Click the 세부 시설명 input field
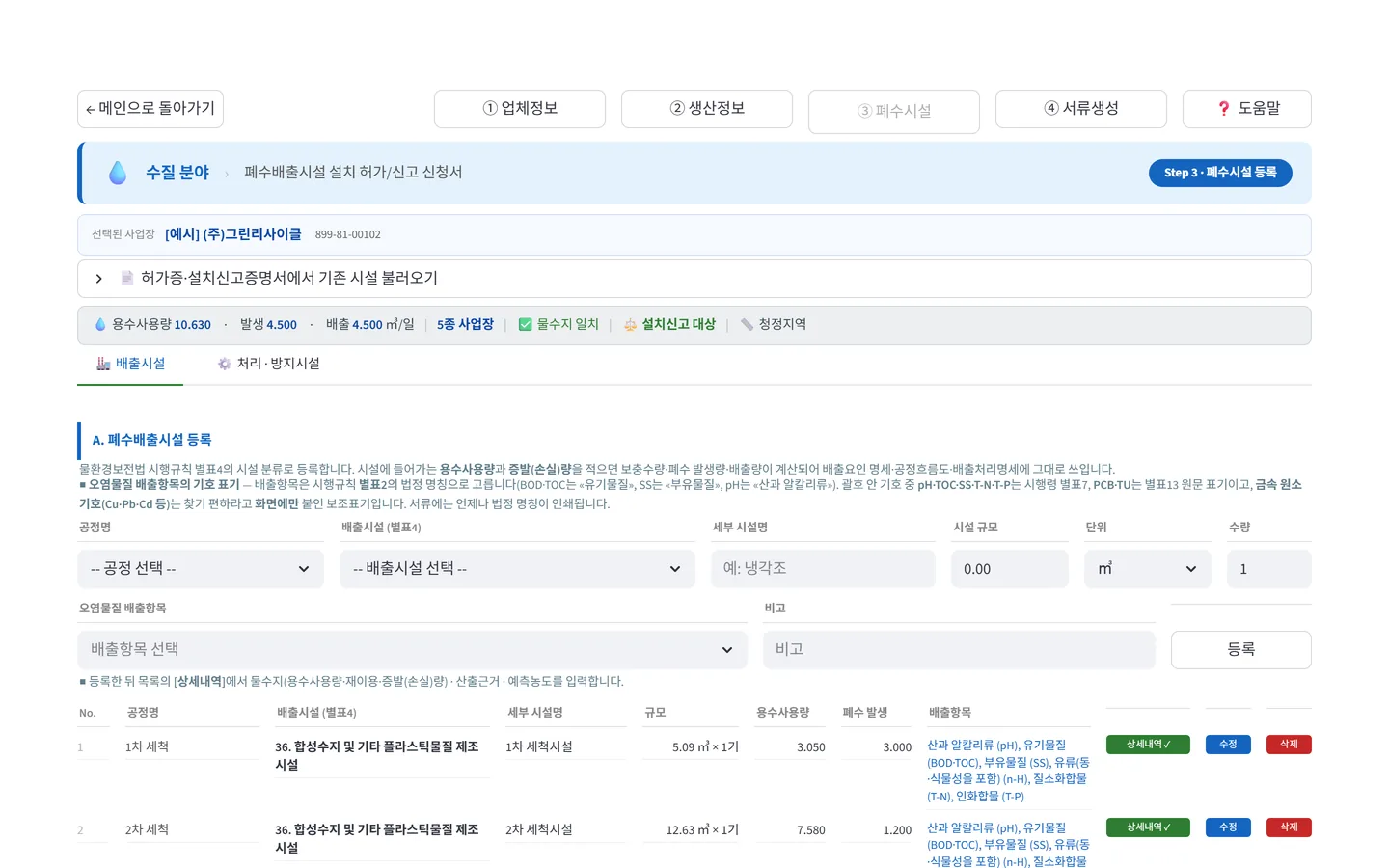Viewport: 1389px width, 868px height. click(x=823, y=569)
